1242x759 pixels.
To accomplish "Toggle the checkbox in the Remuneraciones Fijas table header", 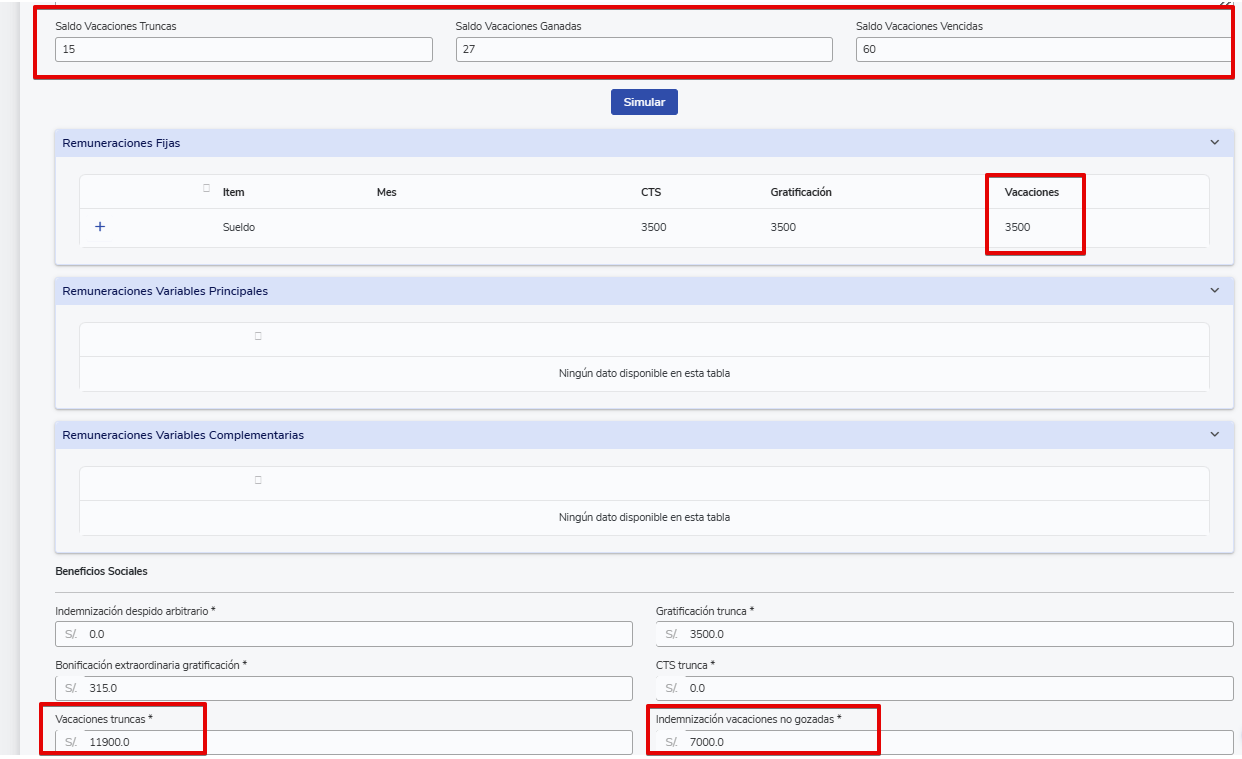I will 207,188.
